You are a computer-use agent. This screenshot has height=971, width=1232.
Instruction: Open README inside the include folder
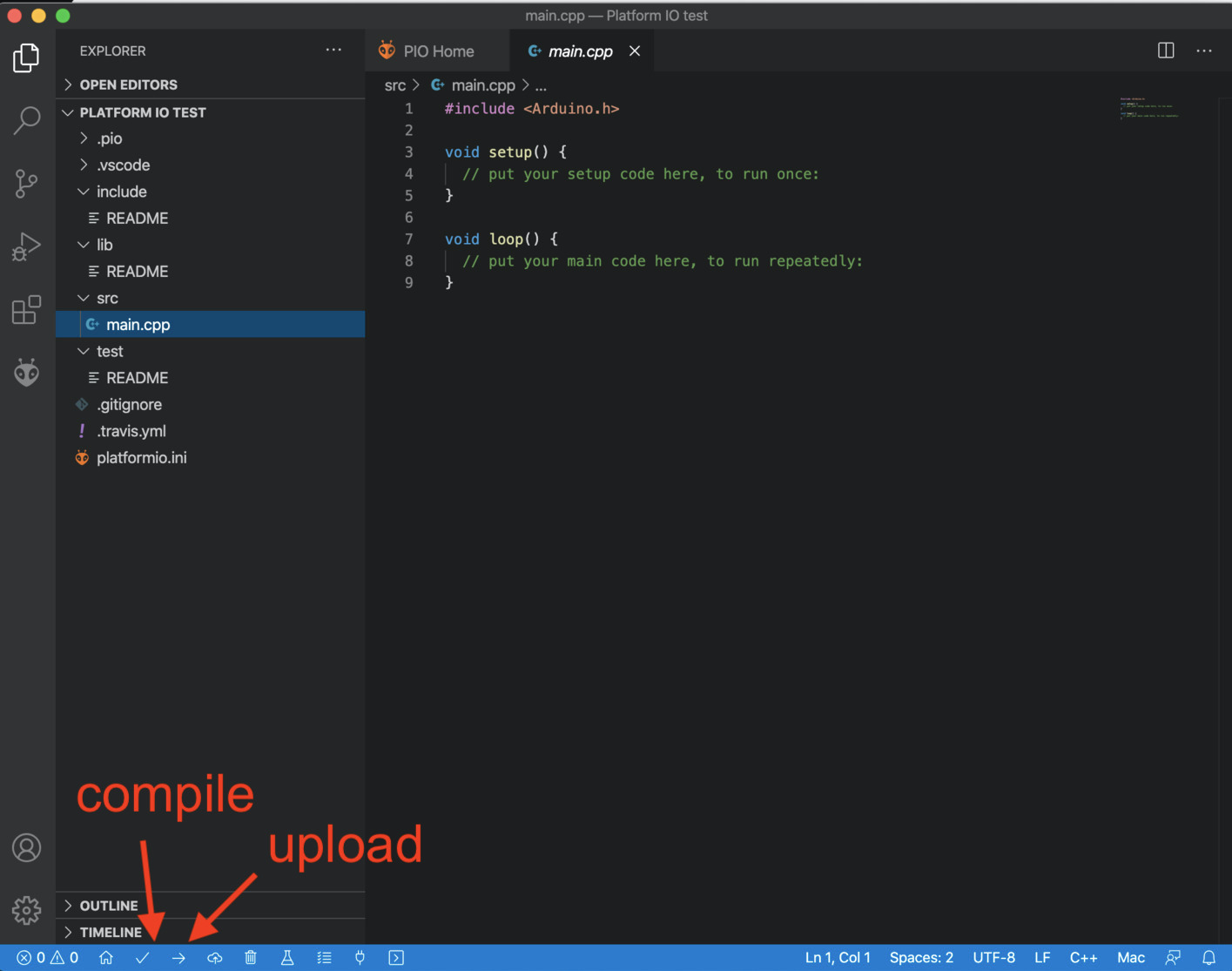[210, 218]
